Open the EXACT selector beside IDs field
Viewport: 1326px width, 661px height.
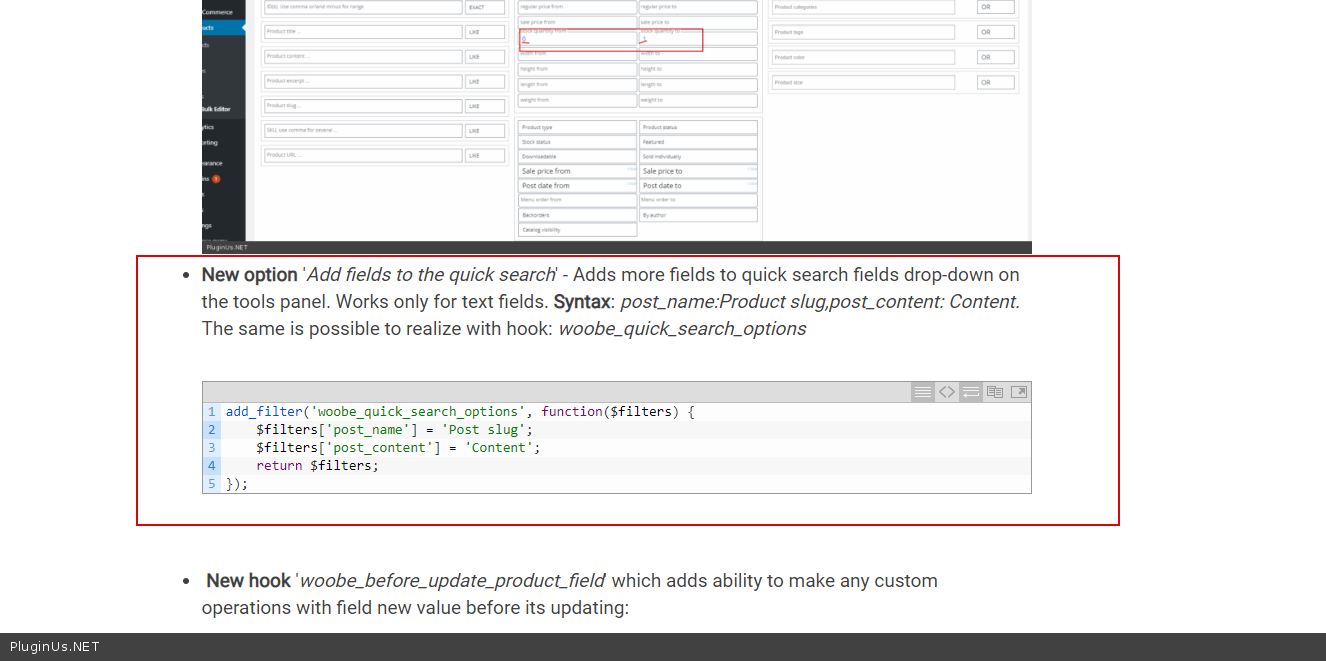click(x=485, y=7)
